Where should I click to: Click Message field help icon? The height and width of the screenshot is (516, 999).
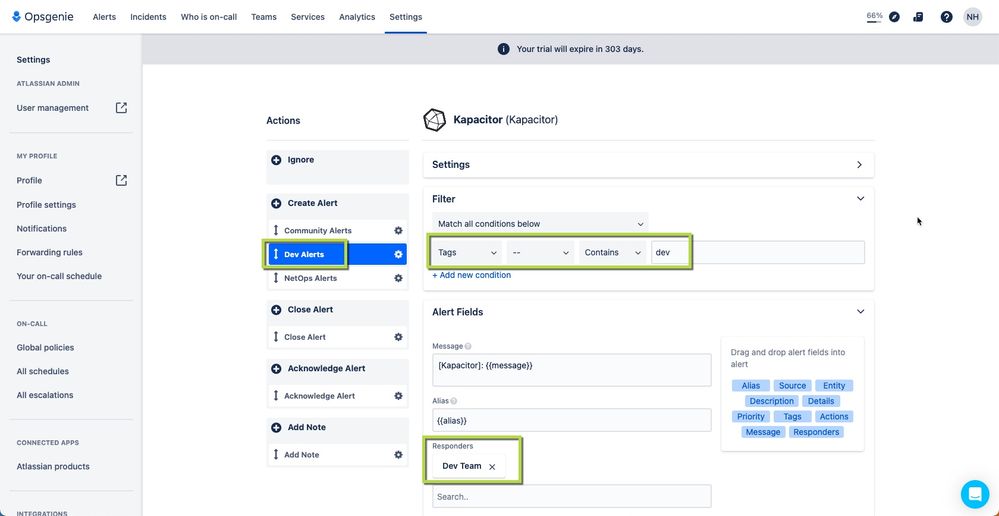[x=468, y=347]
